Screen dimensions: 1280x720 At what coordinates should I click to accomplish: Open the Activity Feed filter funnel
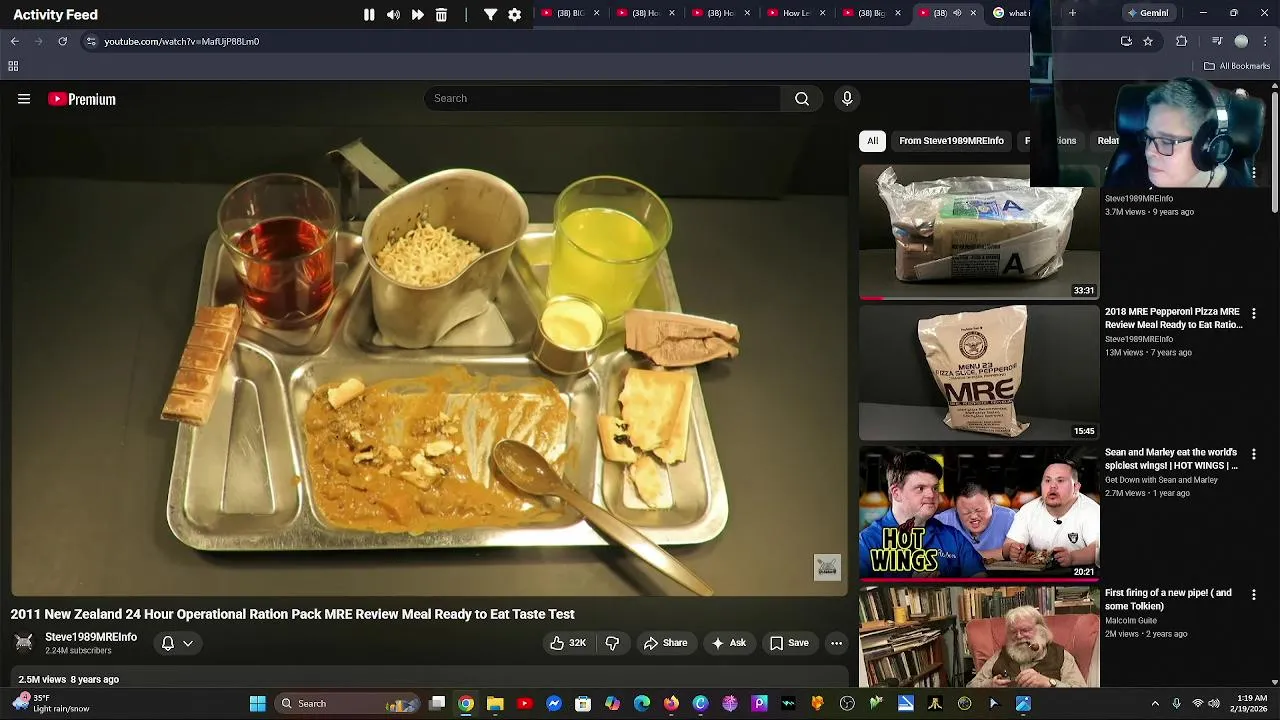(x=491, y=15)
